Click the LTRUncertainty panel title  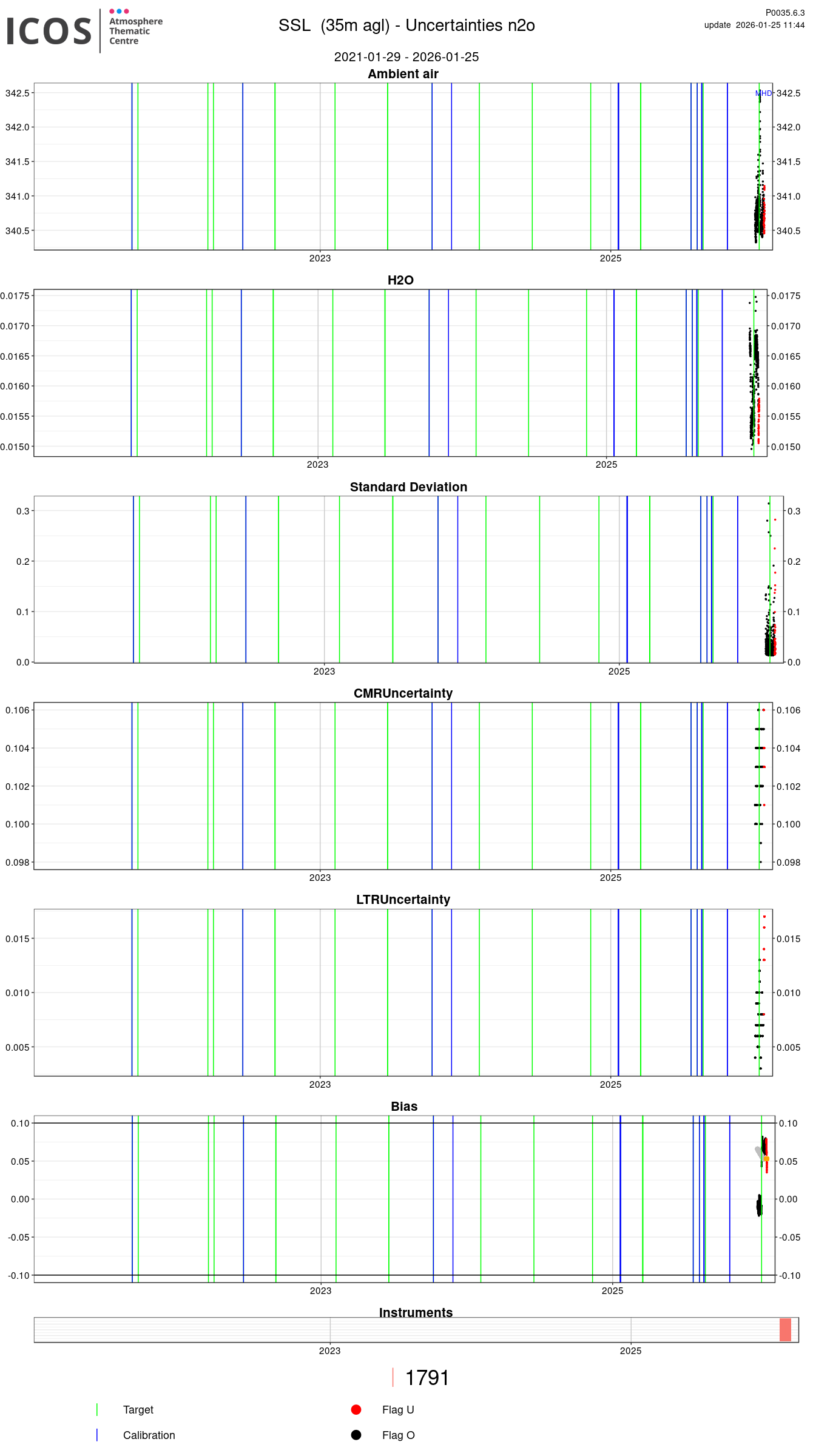(403, 900)
